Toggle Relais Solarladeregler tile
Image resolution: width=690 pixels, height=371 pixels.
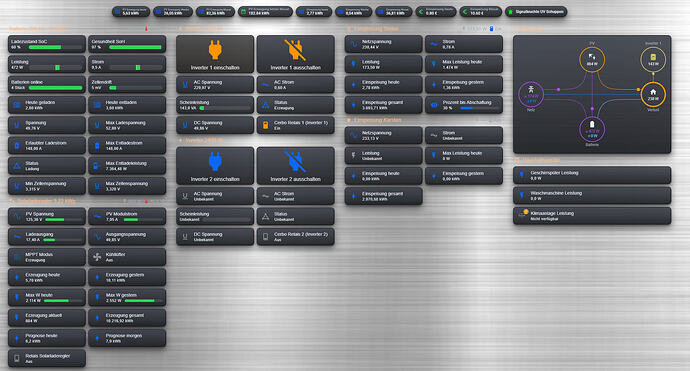pyautogui.click(x=47, y=358)
